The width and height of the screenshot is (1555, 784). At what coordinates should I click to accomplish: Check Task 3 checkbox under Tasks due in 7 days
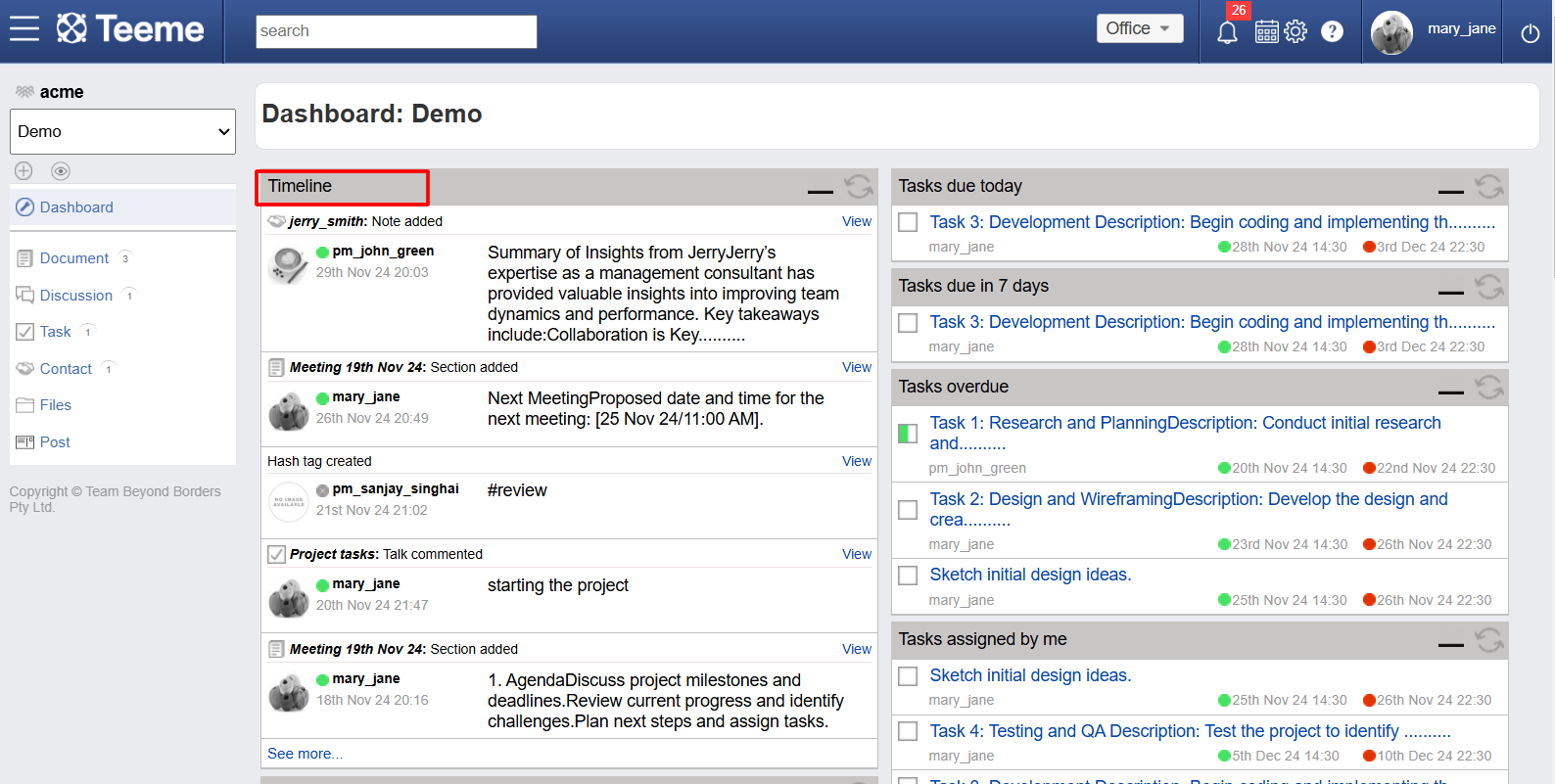pos(908,323)
